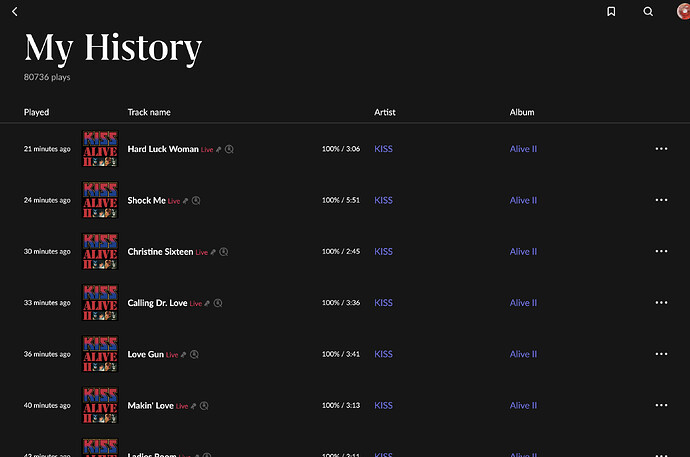Image resolution: width=690 pixels, height=457 pixels.
Task: Select the track title Hard Luck Woman
Action: pos(163,149)
